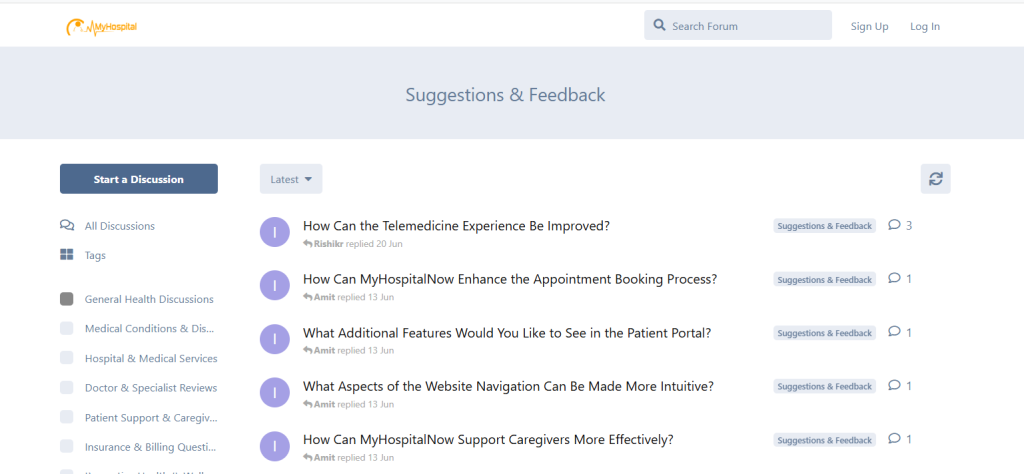
Task: Click reply count icon for Caregivers discussion
Action: (x=894, y=438)
